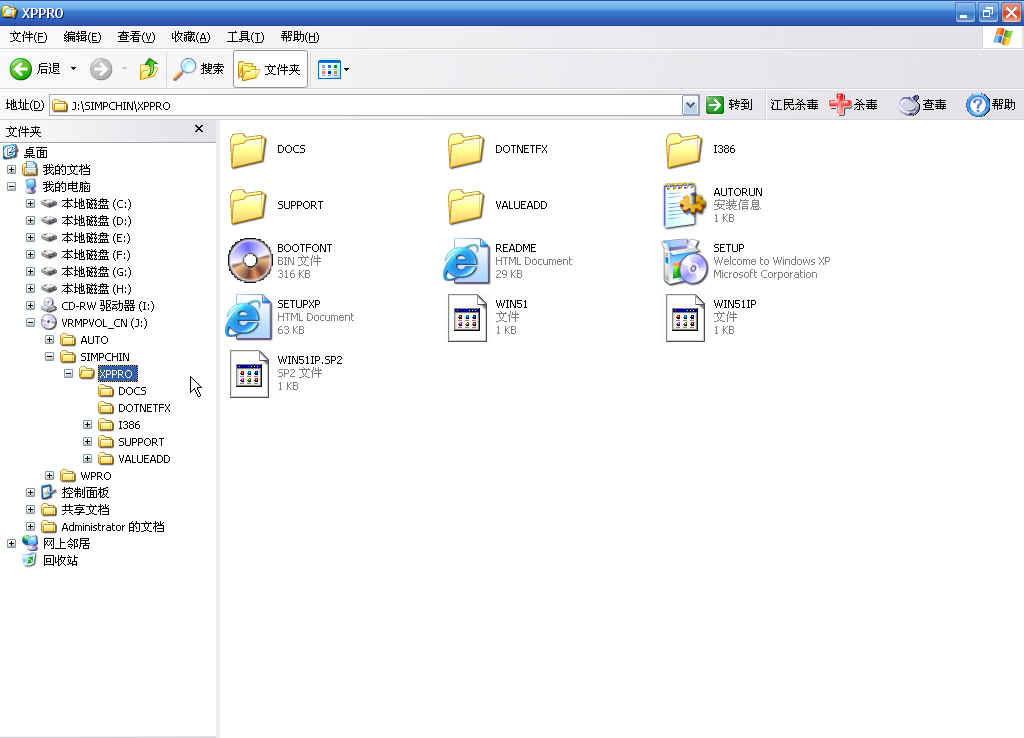Collapse the SIMPCHIN folder node
Screen dimensions: 1024x738
pyautogui.click(x=50, y=357)
